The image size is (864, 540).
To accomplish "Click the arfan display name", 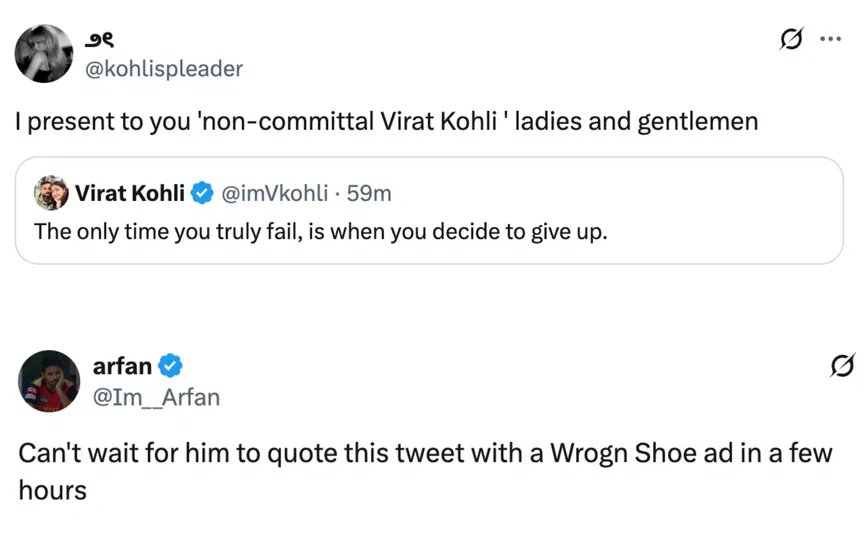I will point(121,366).
